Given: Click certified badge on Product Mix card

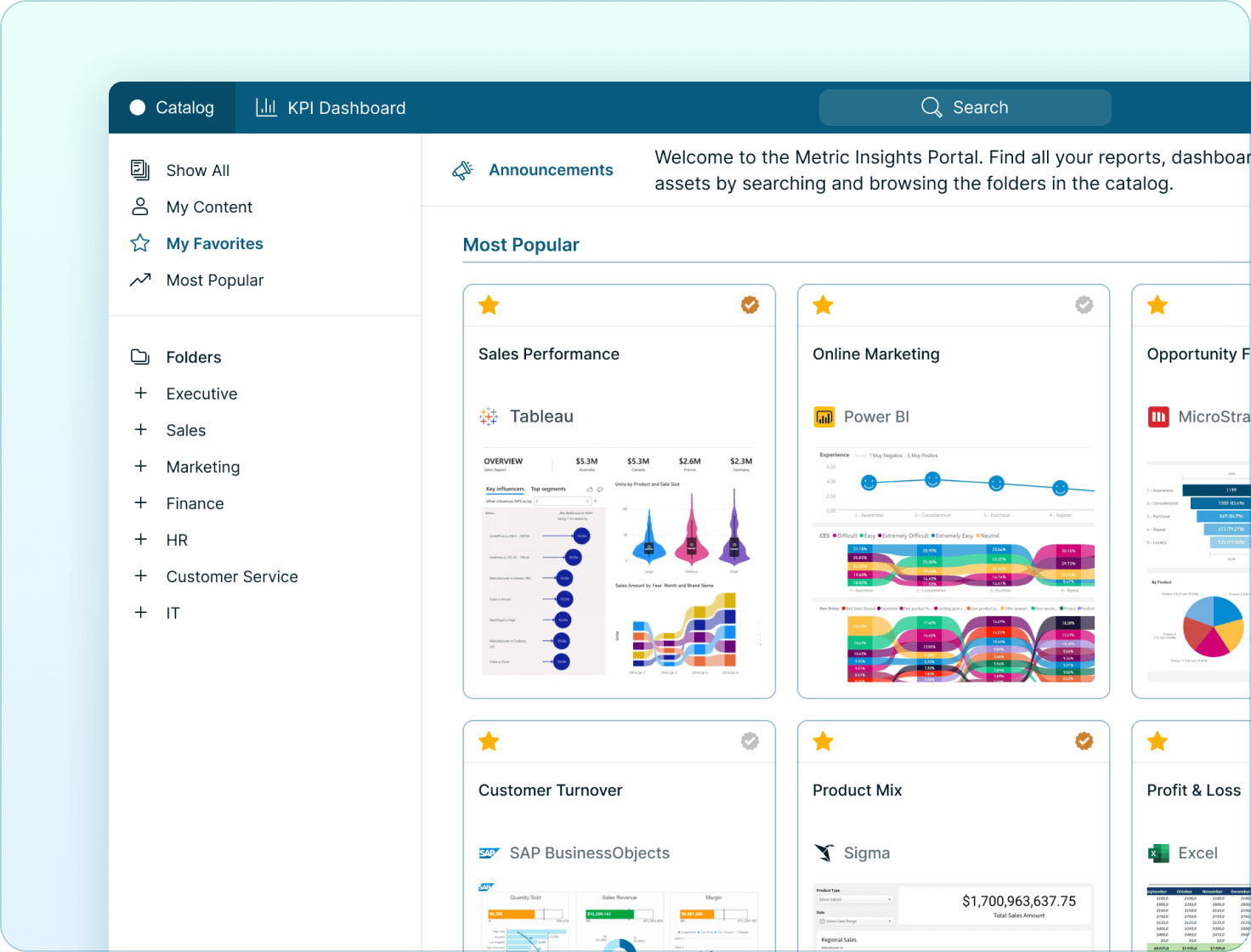Looking at the screenshot, I should pyautogui.click(x=1084, y=741).
